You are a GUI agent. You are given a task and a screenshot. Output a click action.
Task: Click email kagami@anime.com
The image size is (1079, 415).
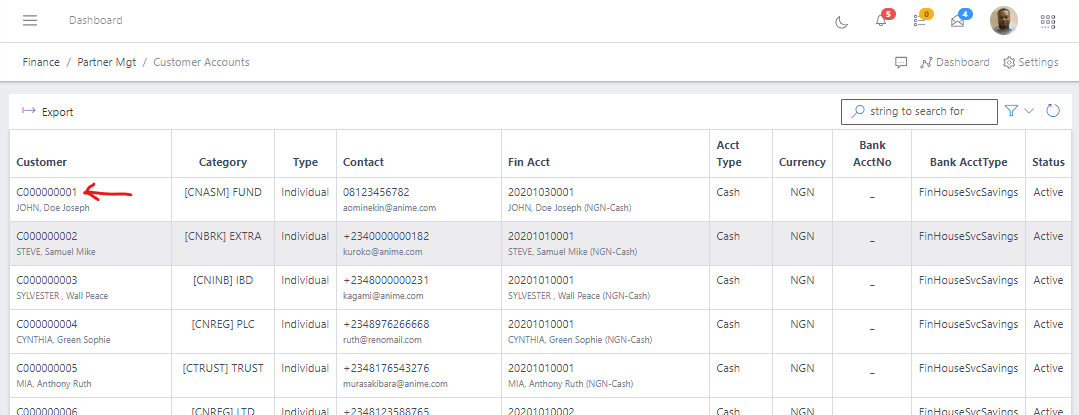click(383, 296)
